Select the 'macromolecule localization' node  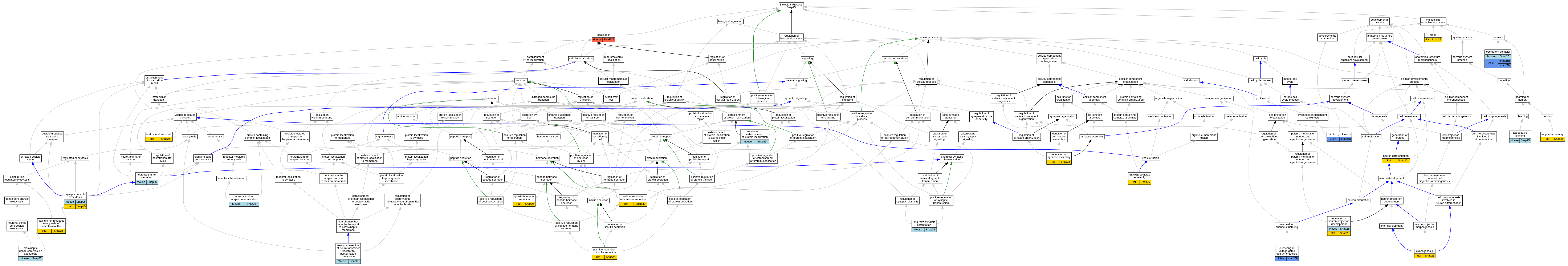(614, 59)
